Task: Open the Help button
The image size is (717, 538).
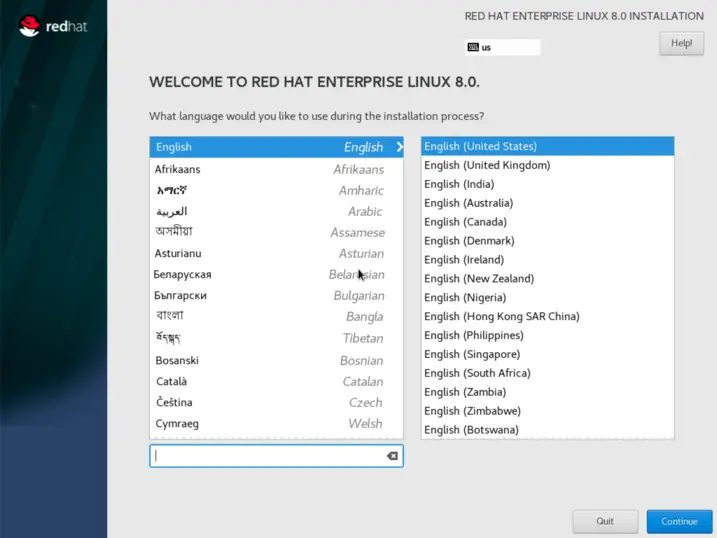Action: pos(681,43)
